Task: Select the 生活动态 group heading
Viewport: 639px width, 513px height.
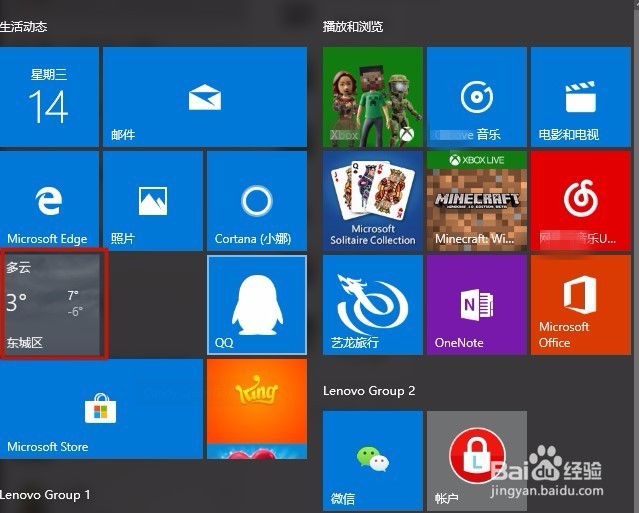Action: pos(24,27)
